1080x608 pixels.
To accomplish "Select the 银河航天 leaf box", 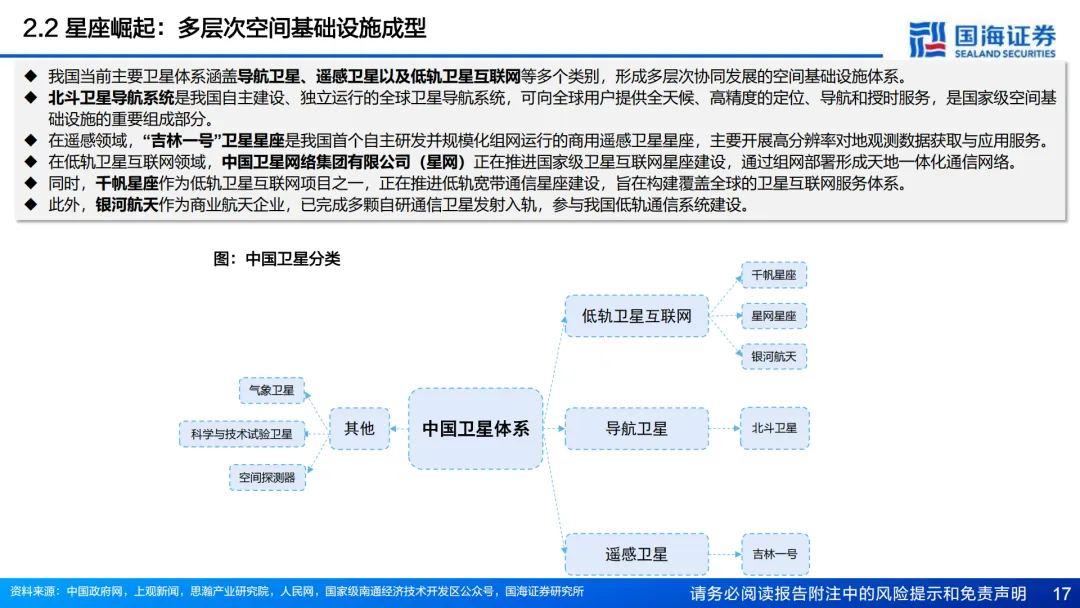I will tap(773, 357).
